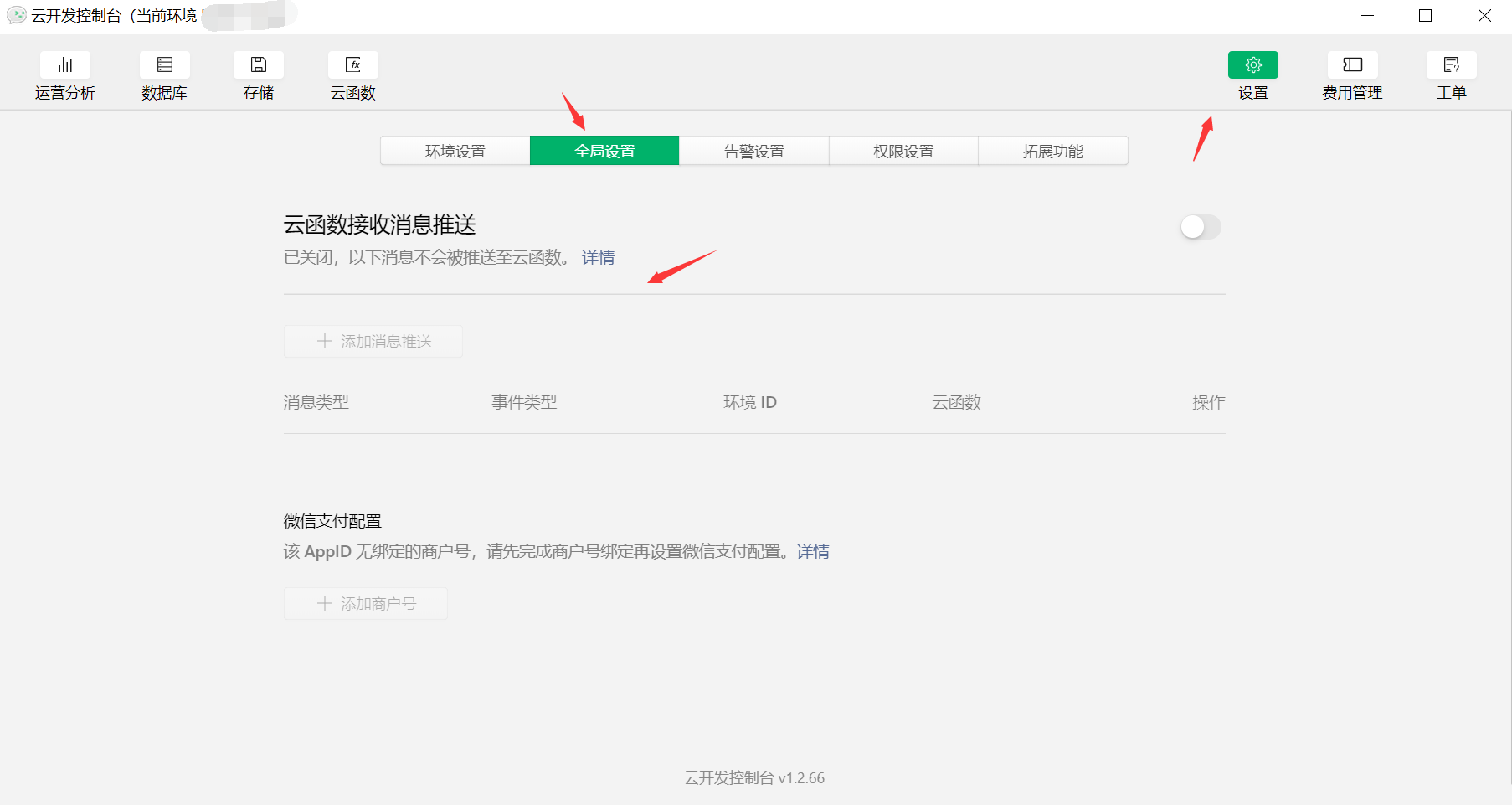The image size is (1512, 805).
Task: Minimize the 云开发控制台 window
Action: pos(1368,16)
